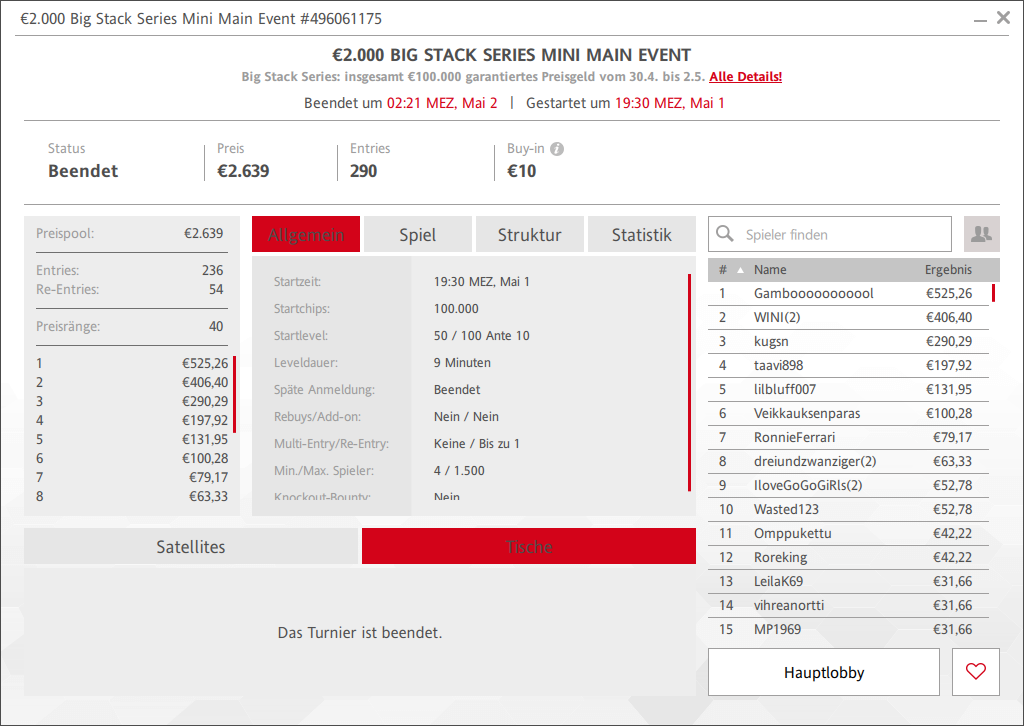Select player Roreking row
The height and width of the screenshot is (726, 1024).
click(x=848, y=558)
